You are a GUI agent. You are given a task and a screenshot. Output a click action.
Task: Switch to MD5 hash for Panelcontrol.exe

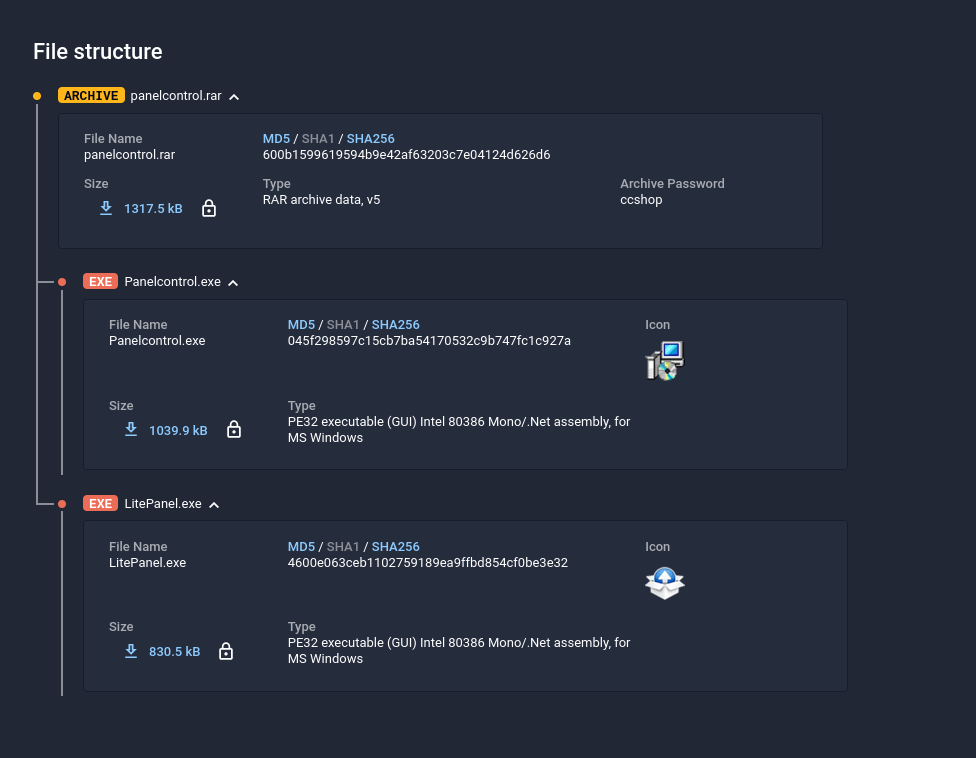pos(301,324)
